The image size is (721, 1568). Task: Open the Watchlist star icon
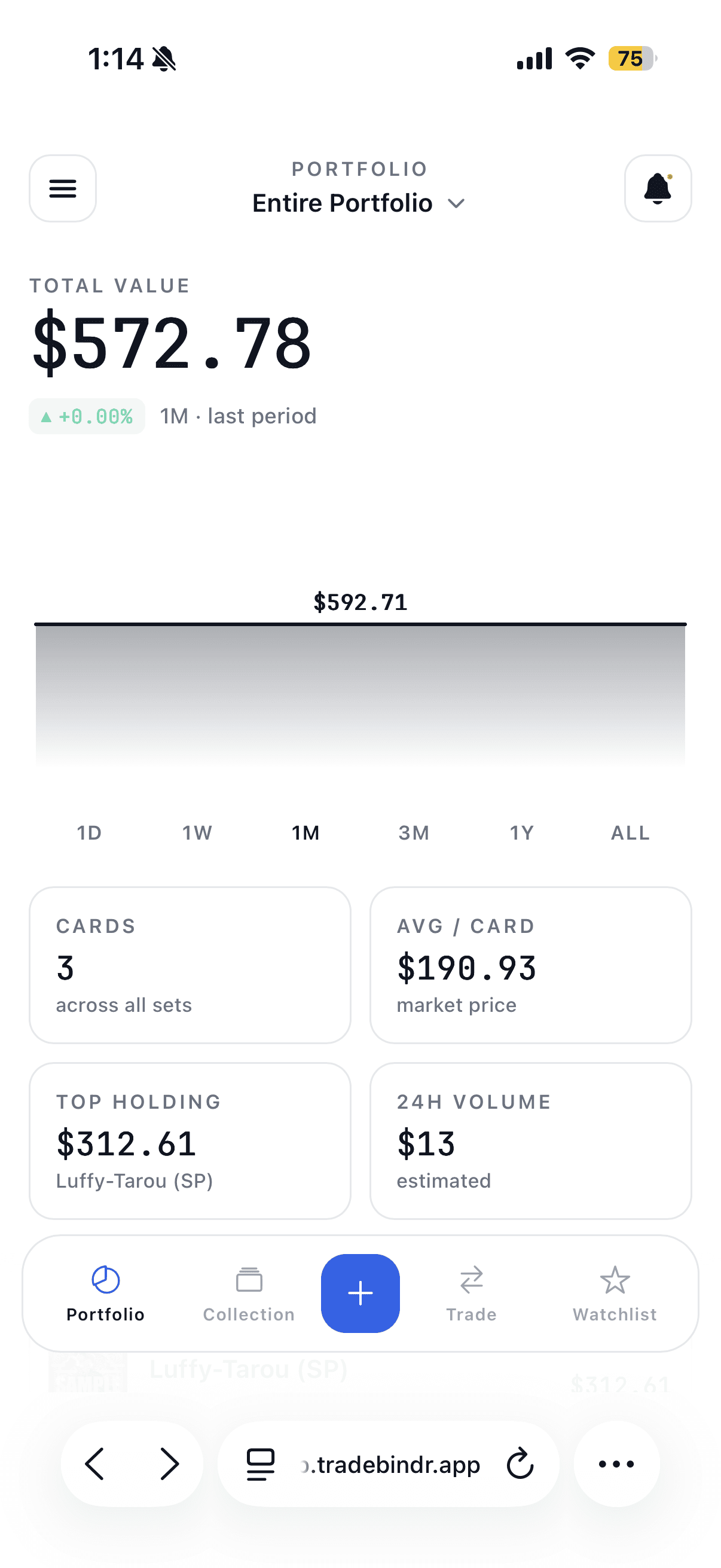pos(615,1280)
